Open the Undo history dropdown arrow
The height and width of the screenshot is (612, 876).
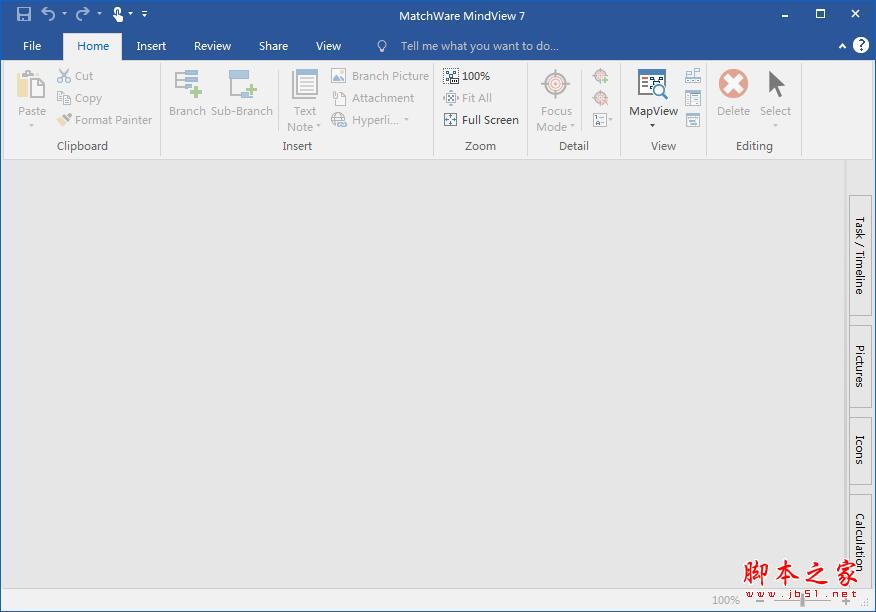[64, 13]
